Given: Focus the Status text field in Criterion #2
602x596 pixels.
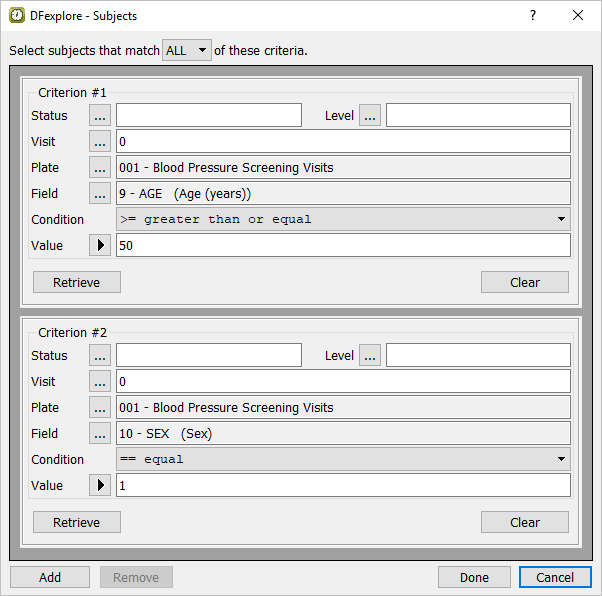Looking at the screenshot, I should (208, 356).
